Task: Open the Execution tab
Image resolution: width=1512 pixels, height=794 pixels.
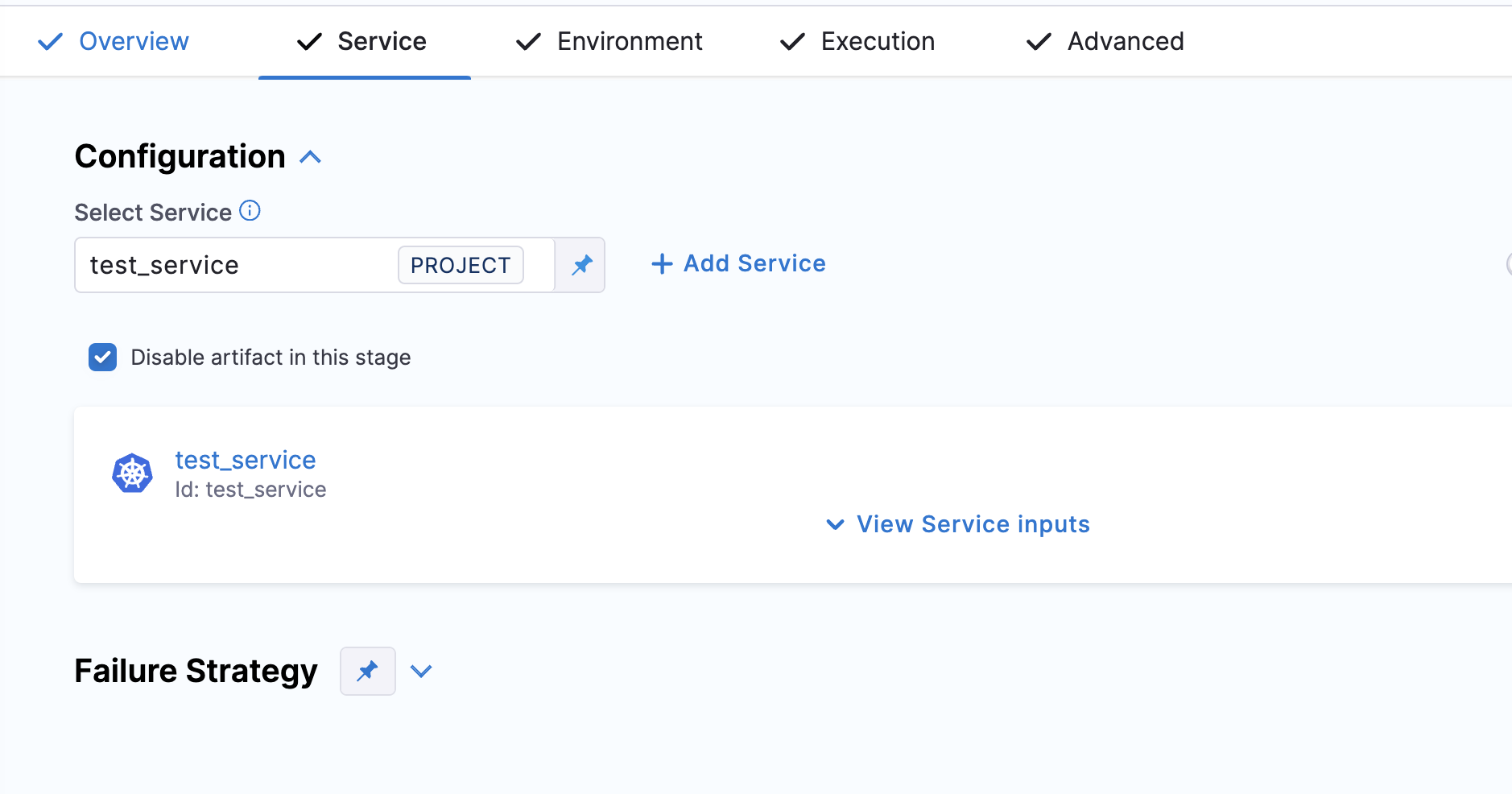Action: coord(877,42)
